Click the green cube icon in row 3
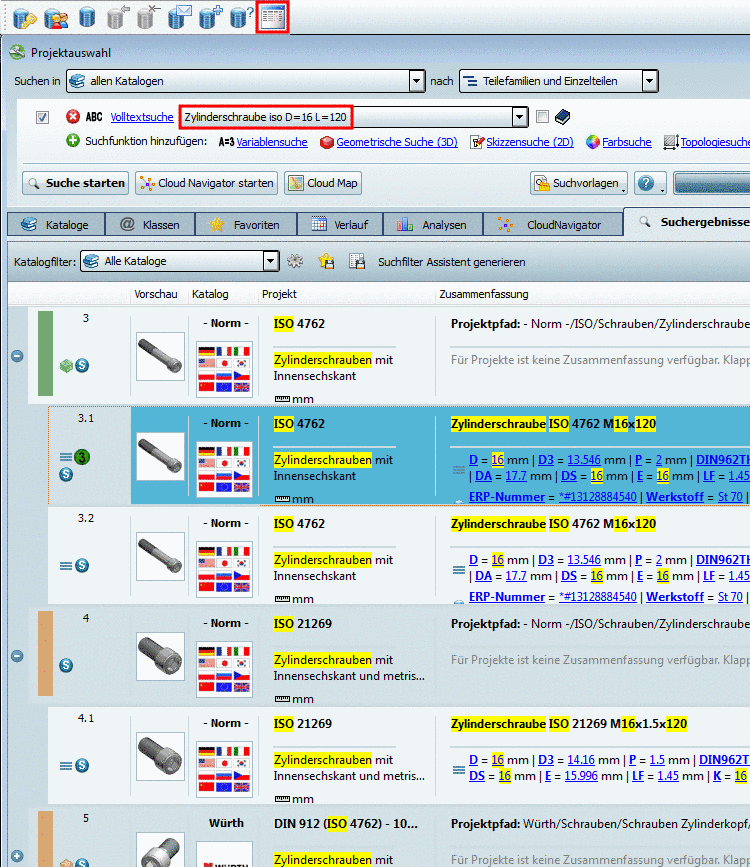This screenshot has width=750, height=867. [66, 365]
